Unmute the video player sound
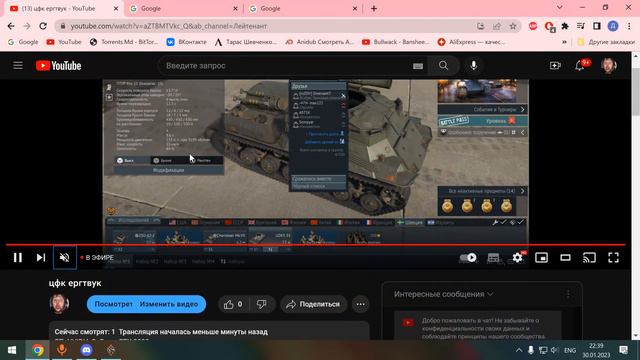The image size is (640, 360). (x=64, y=258)
